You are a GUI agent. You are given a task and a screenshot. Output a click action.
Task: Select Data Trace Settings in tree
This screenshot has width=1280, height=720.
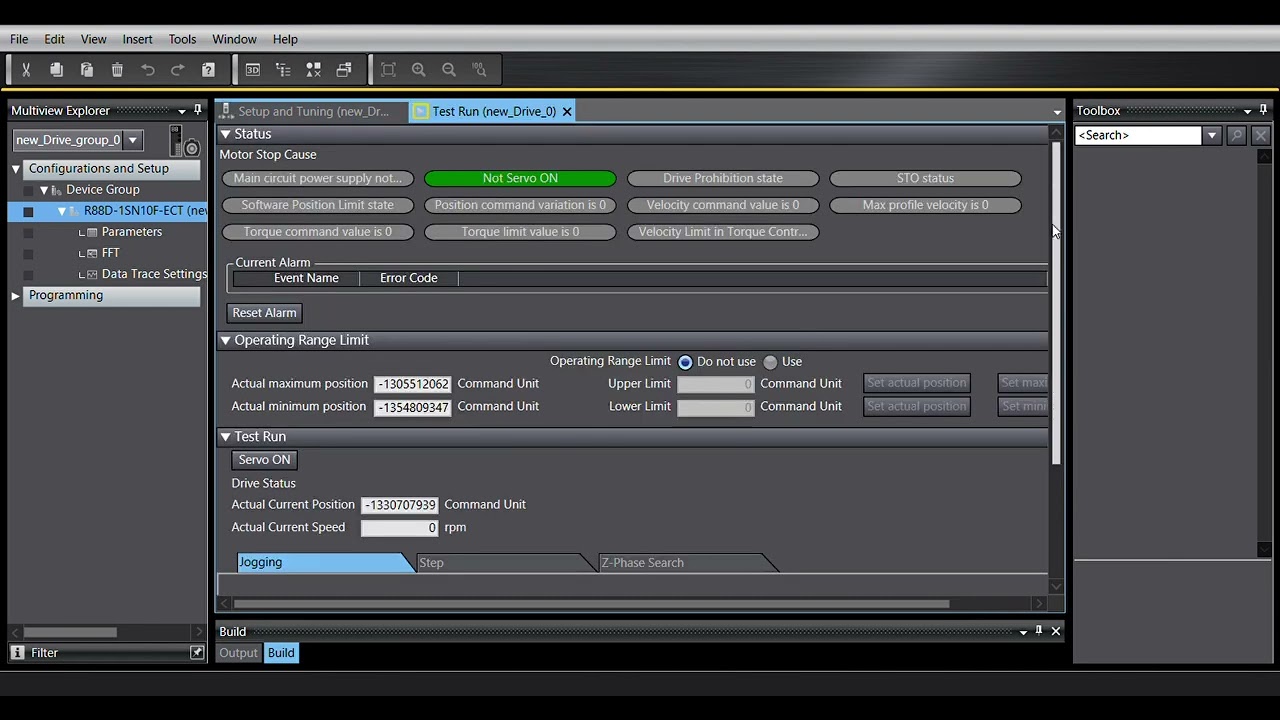coord(154,274)
